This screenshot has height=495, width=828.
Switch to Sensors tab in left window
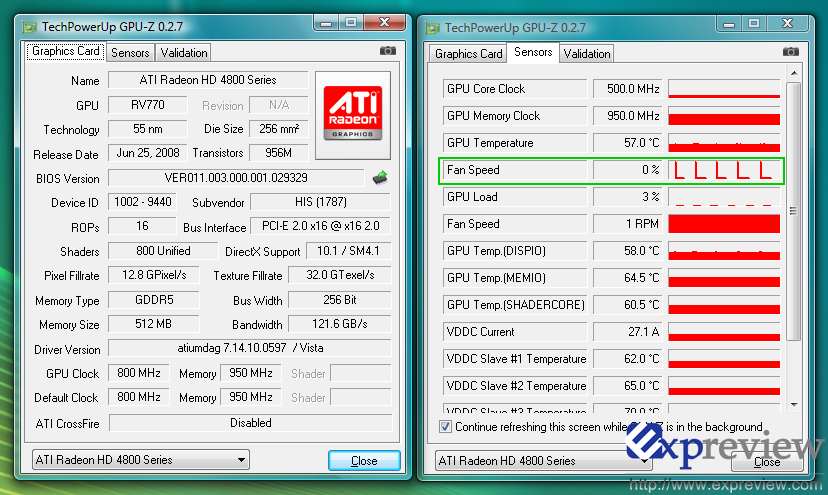click(x=130, y=53)
